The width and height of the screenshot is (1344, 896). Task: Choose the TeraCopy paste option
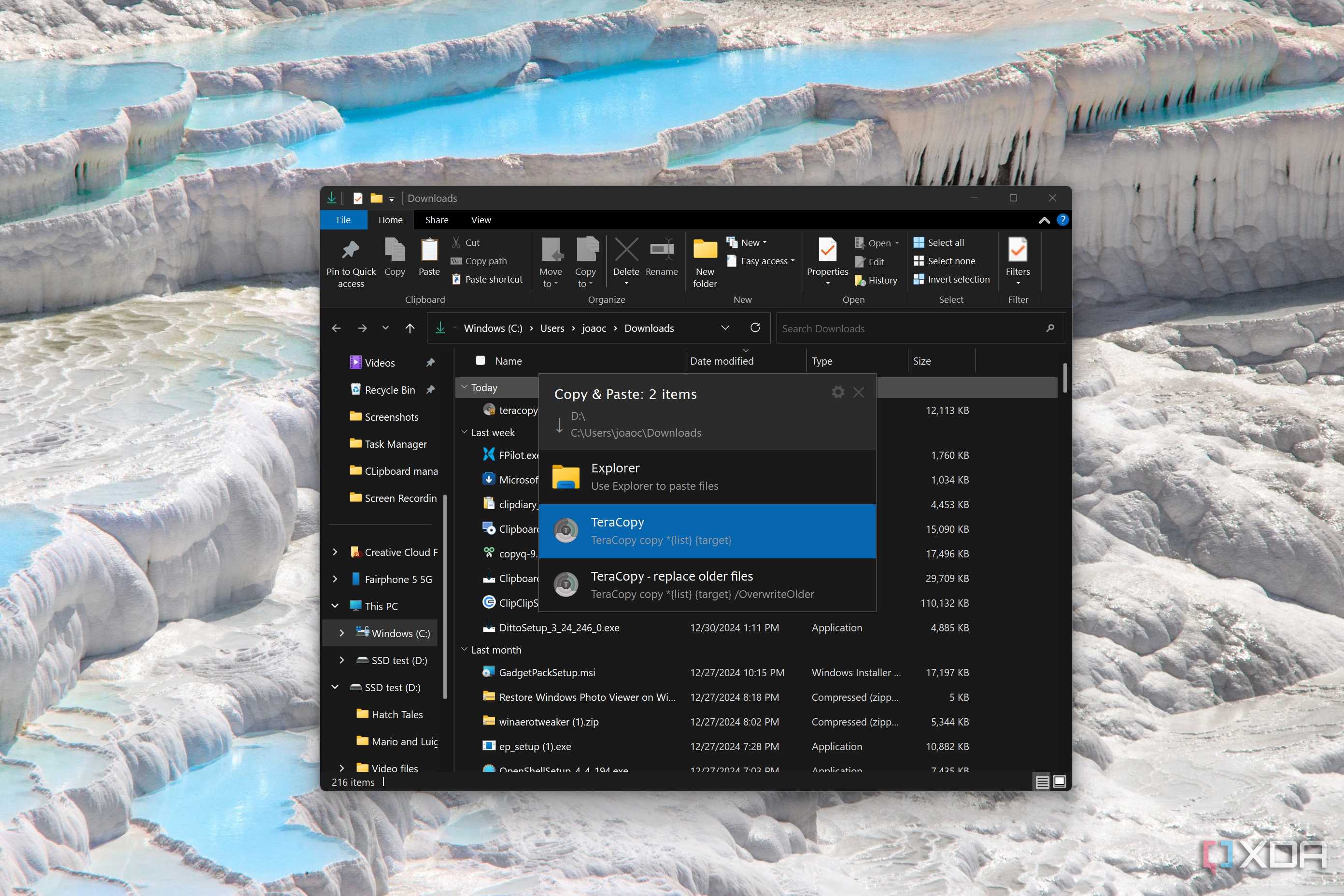tap(707, 531)
